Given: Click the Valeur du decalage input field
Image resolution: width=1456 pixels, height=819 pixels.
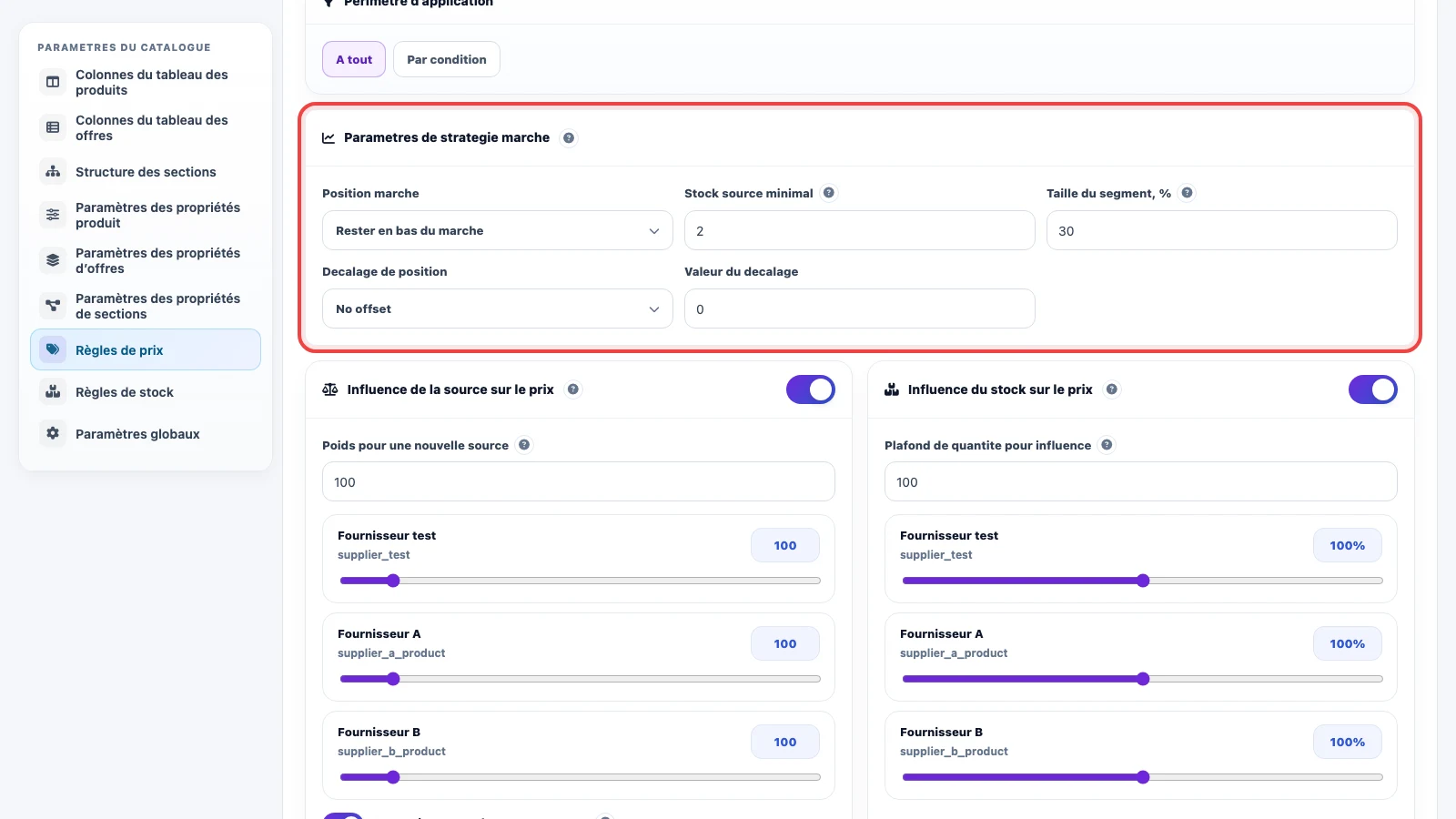Looking at the screenshot, I should (860, 308).
